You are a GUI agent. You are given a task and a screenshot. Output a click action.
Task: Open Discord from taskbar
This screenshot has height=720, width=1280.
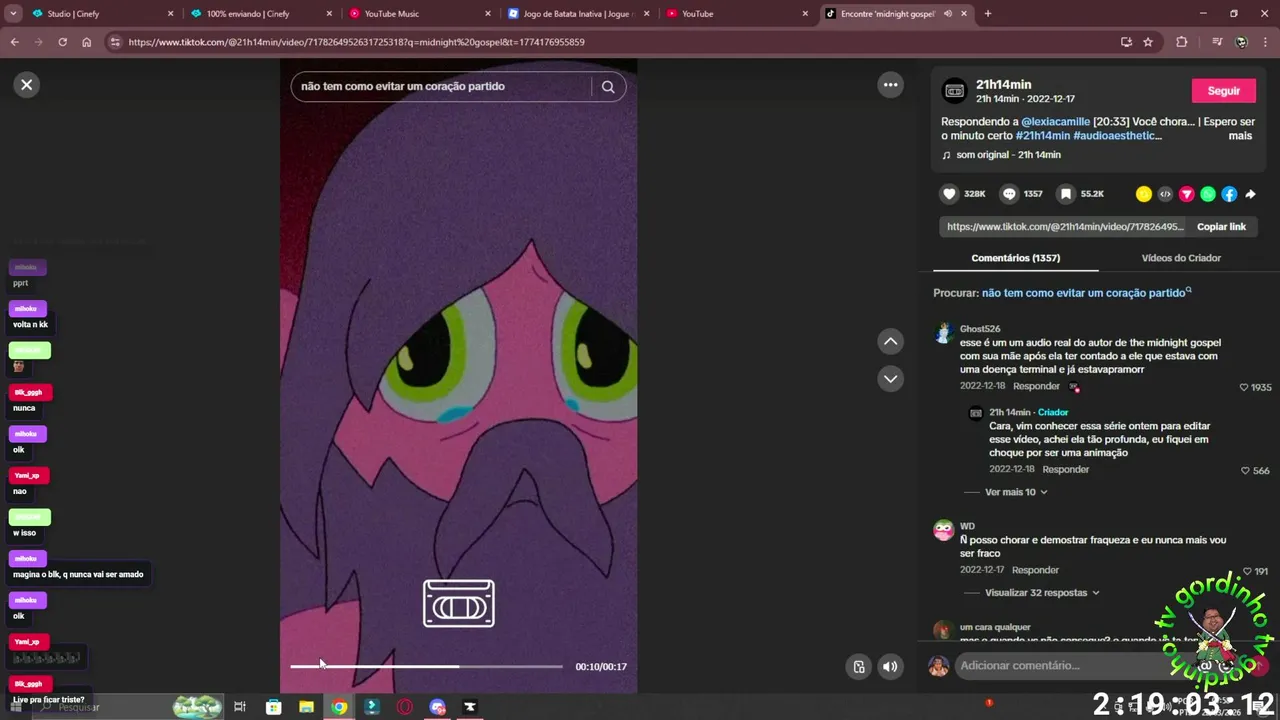coord(437,707)
